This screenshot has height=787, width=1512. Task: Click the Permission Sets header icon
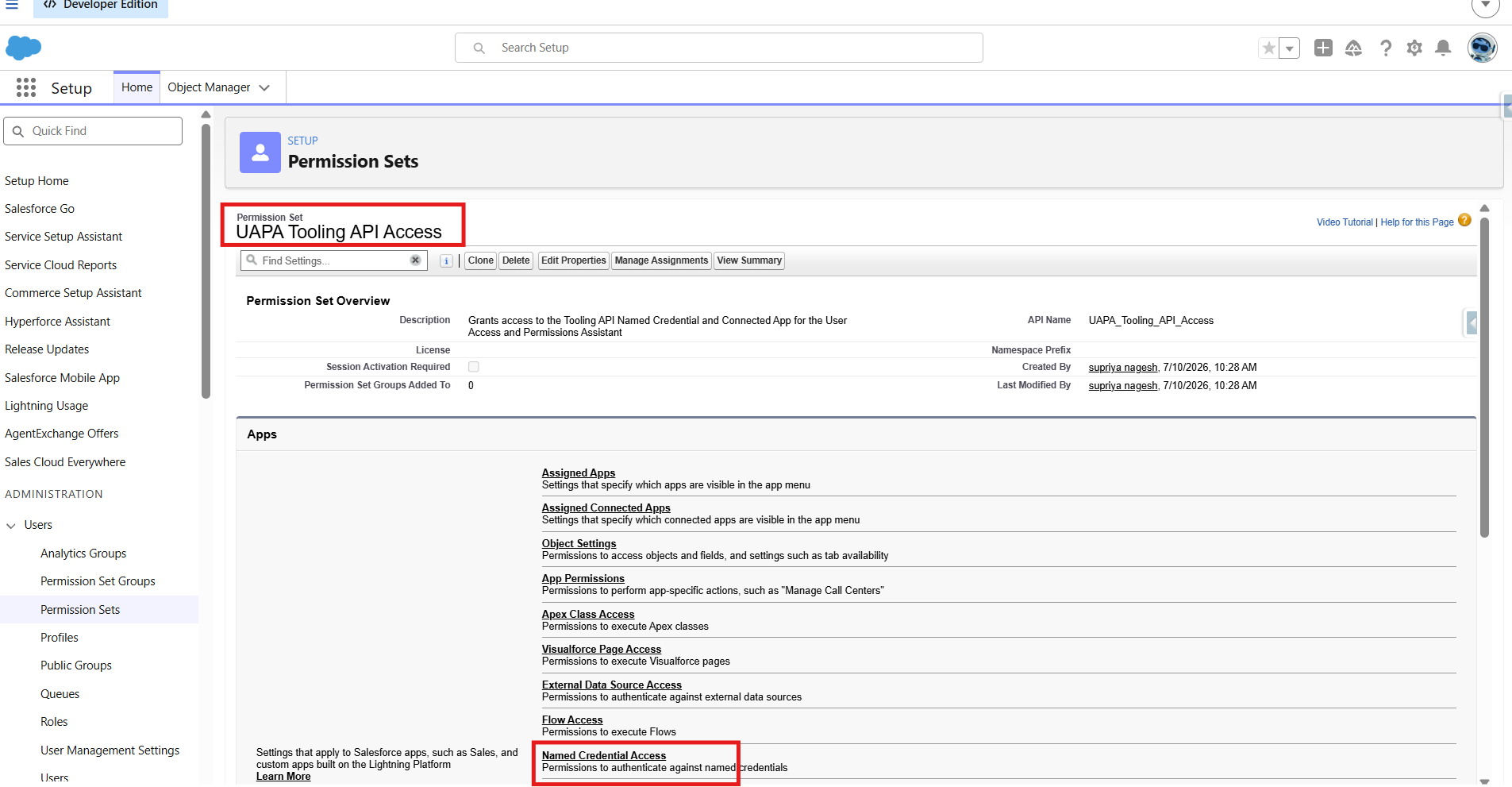coord(260,152)
